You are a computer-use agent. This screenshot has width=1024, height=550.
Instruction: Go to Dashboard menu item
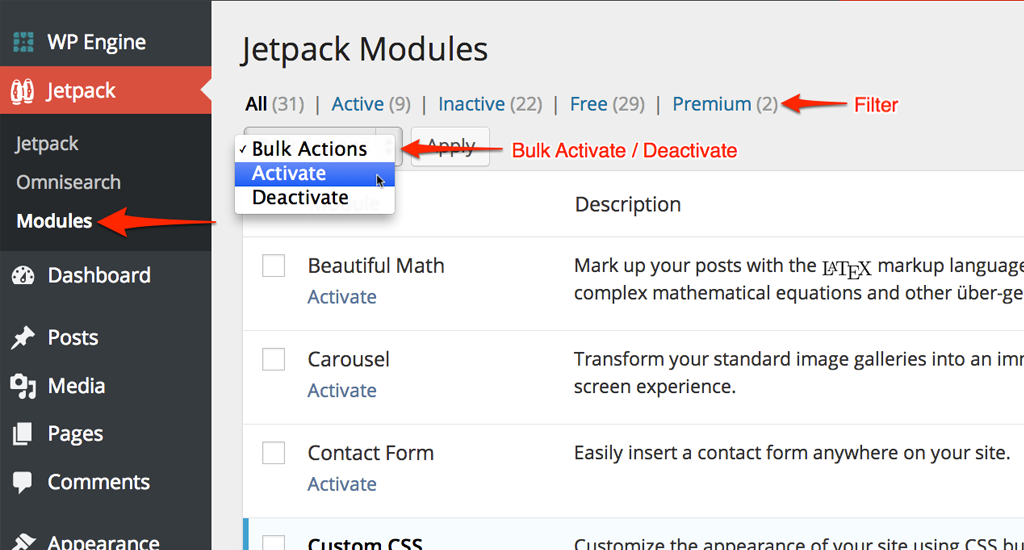click(106, 275)
